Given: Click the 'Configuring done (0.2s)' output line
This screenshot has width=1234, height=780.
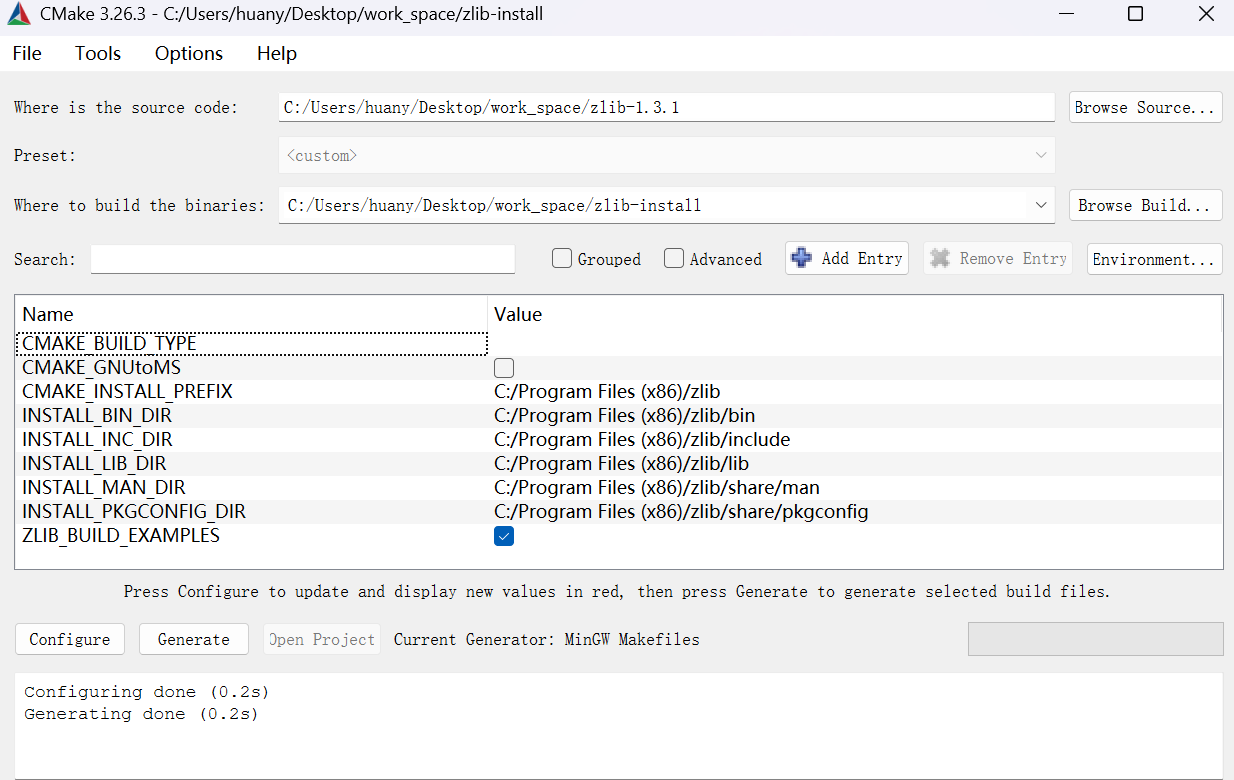Looking at the screenshot, I should pos(147,691).
